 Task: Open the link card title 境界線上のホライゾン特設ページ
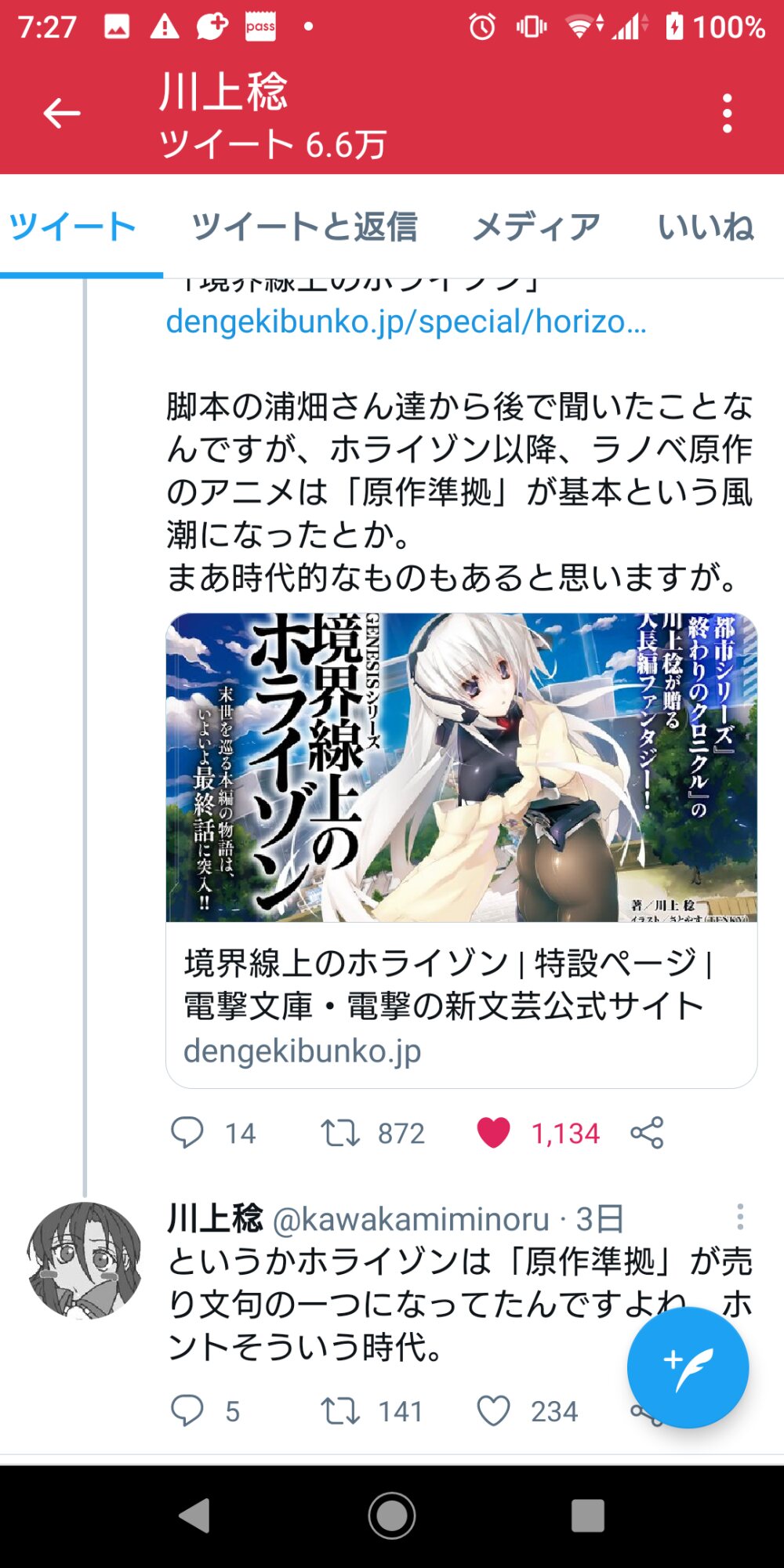tap(447, 984)
